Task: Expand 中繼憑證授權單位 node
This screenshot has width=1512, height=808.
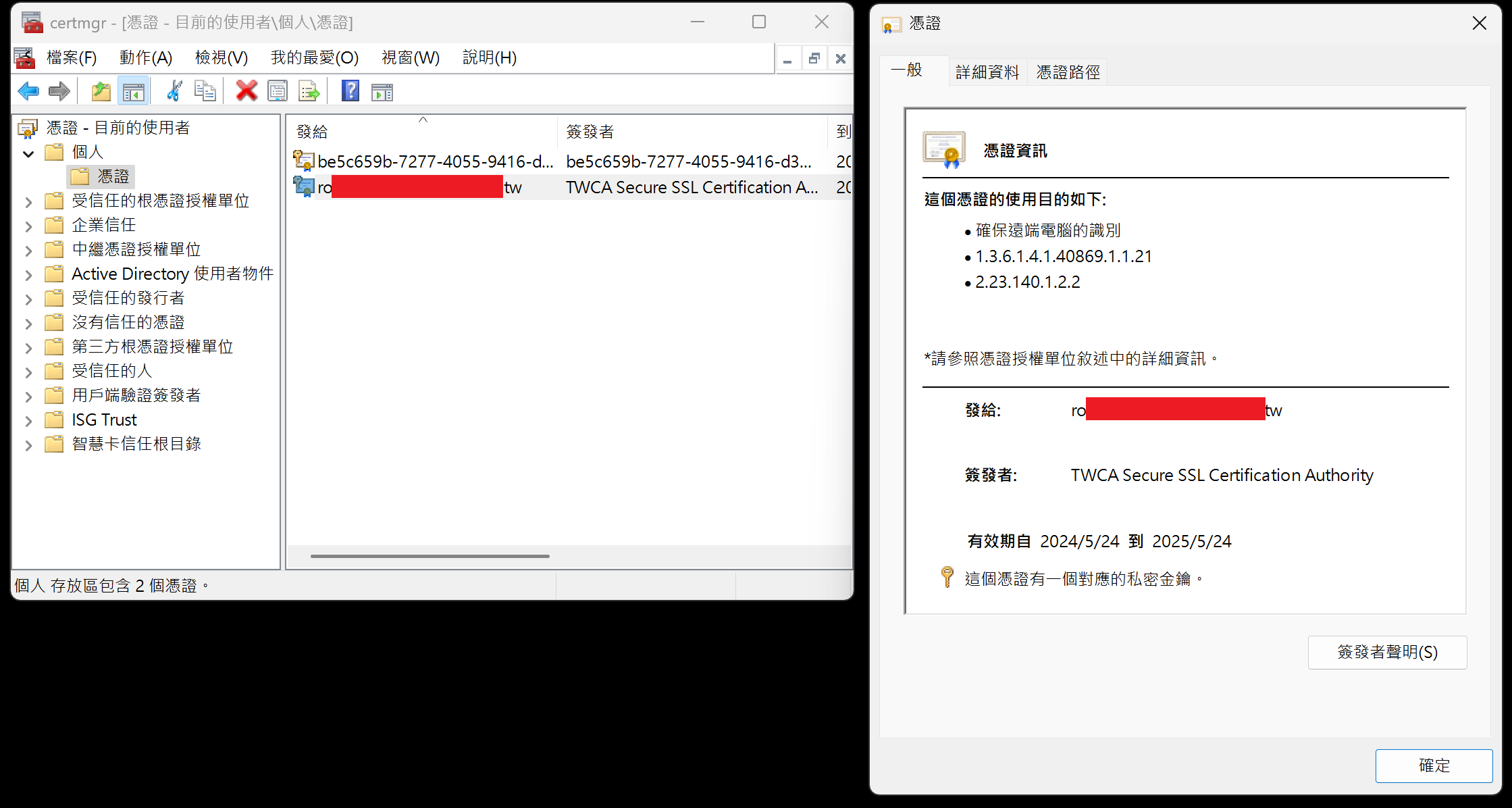Action: click(28, 251)
